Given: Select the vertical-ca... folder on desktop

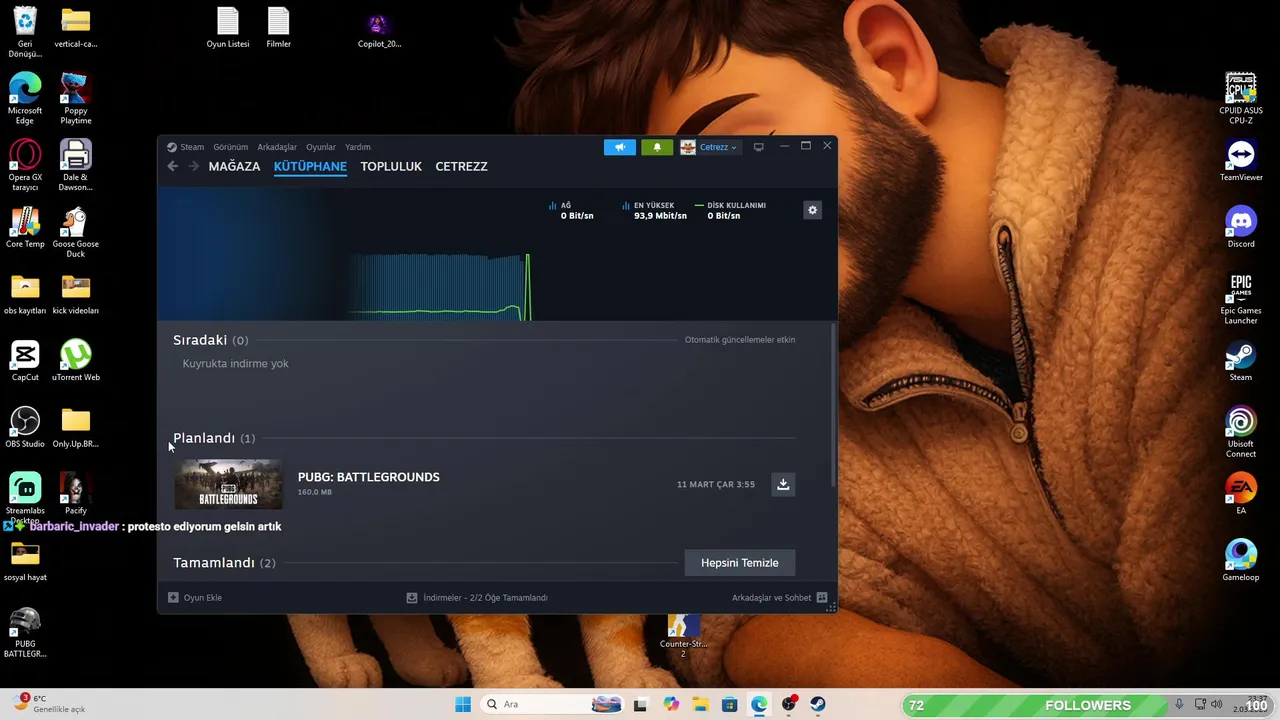Looking at the screenshot, I should pos(76,28).
